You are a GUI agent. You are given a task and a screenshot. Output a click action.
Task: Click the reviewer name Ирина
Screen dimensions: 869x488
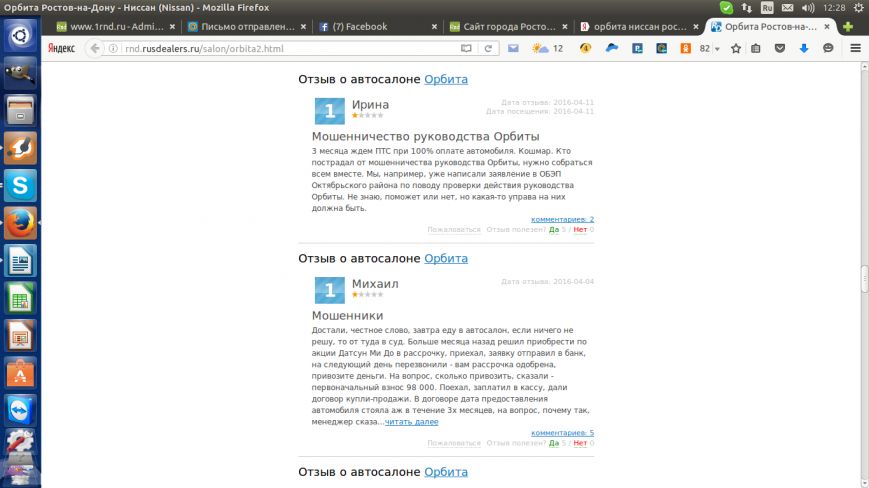(x=370, y=104)
